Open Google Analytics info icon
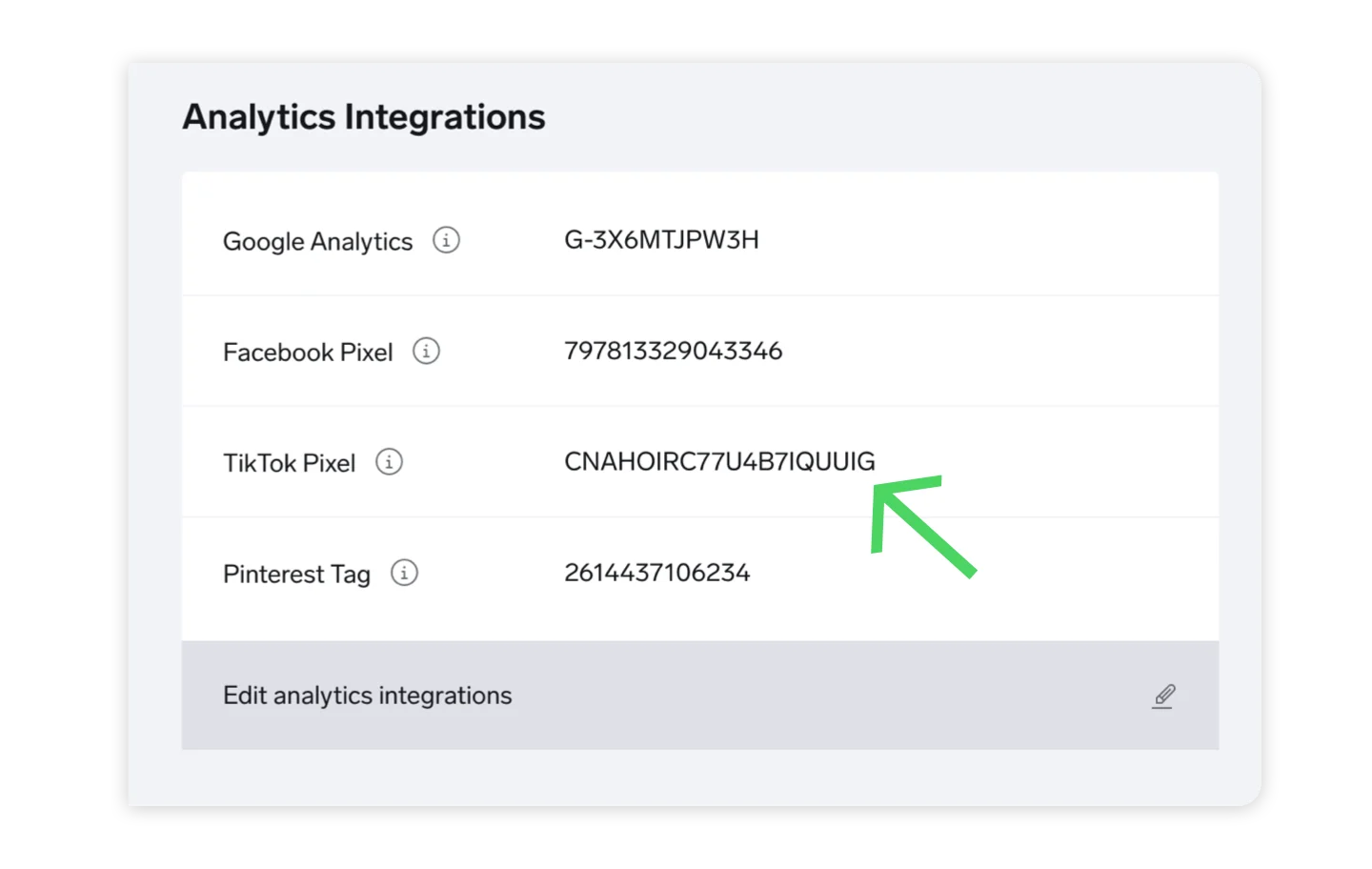Image resolution: width=1372 pixels, height=869 pixels. click(x=446, y=240)
